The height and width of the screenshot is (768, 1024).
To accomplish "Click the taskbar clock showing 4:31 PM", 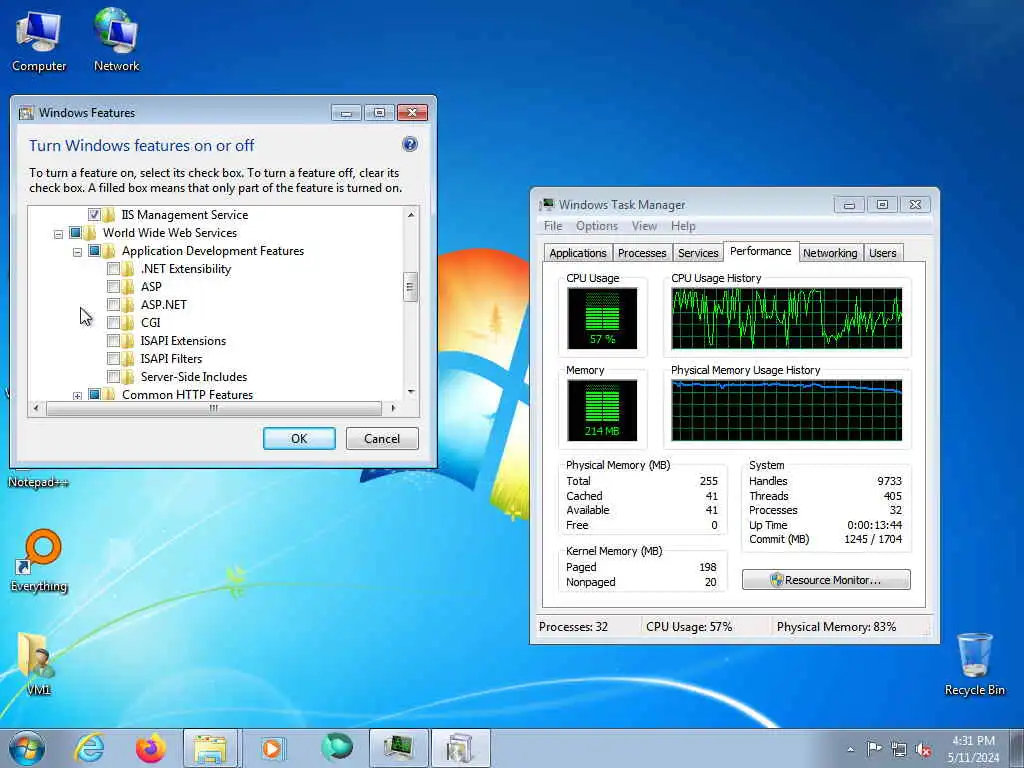I will point(973,749).
